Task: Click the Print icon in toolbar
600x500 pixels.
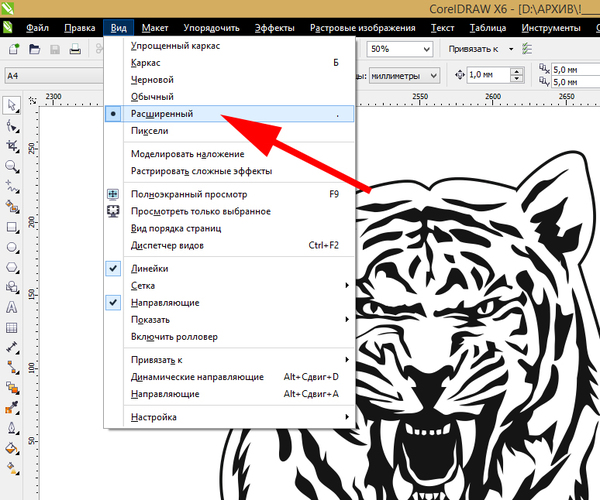Action: coord(75,49)
